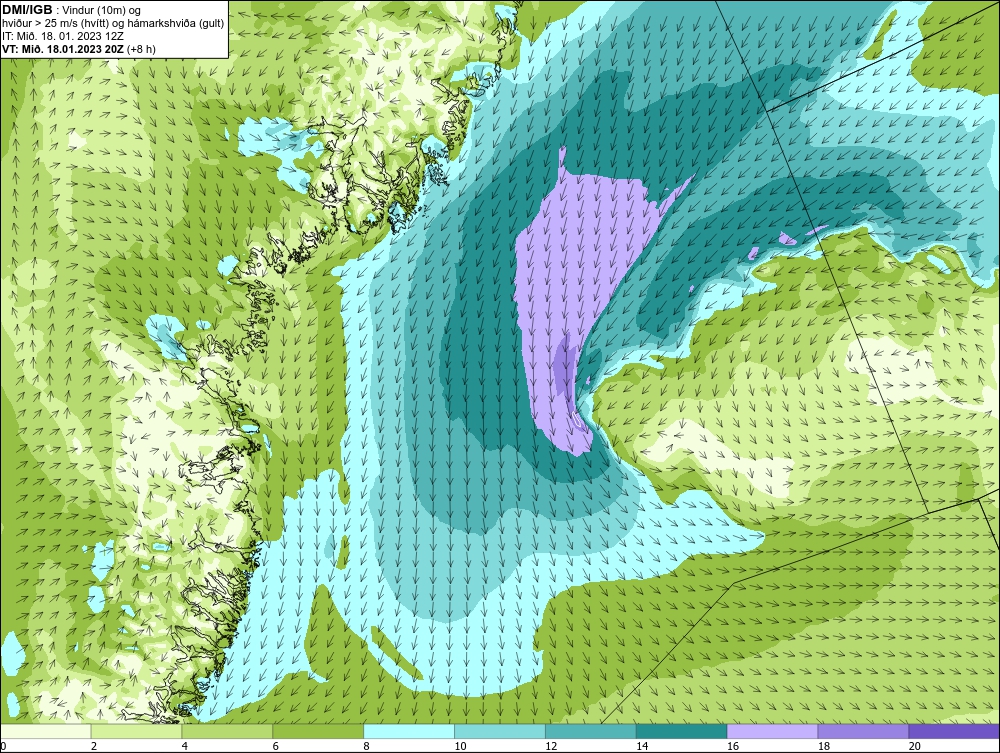The image size is (1000, 753).
Task: Click the '(+8 h)' forecast offset text
Action: [142, 48]
